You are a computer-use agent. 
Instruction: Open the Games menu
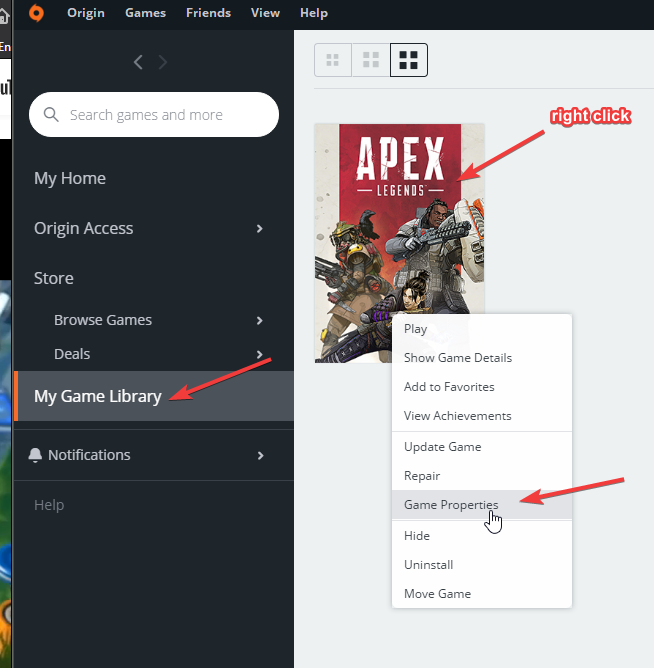(145, 13)
